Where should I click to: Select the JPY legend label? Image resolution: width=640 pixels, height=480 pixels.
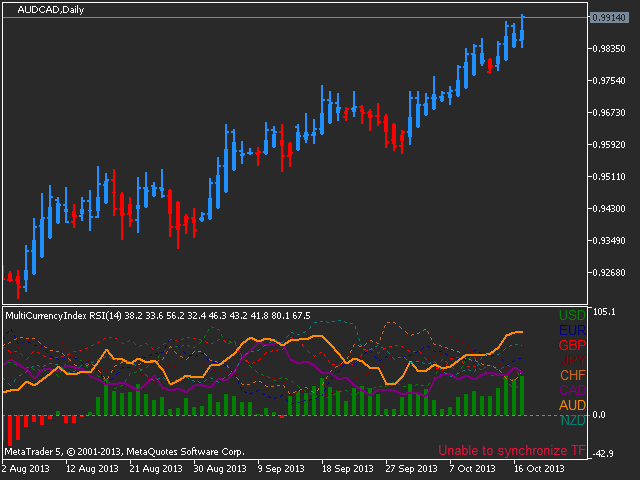click(x=573, y=360)
